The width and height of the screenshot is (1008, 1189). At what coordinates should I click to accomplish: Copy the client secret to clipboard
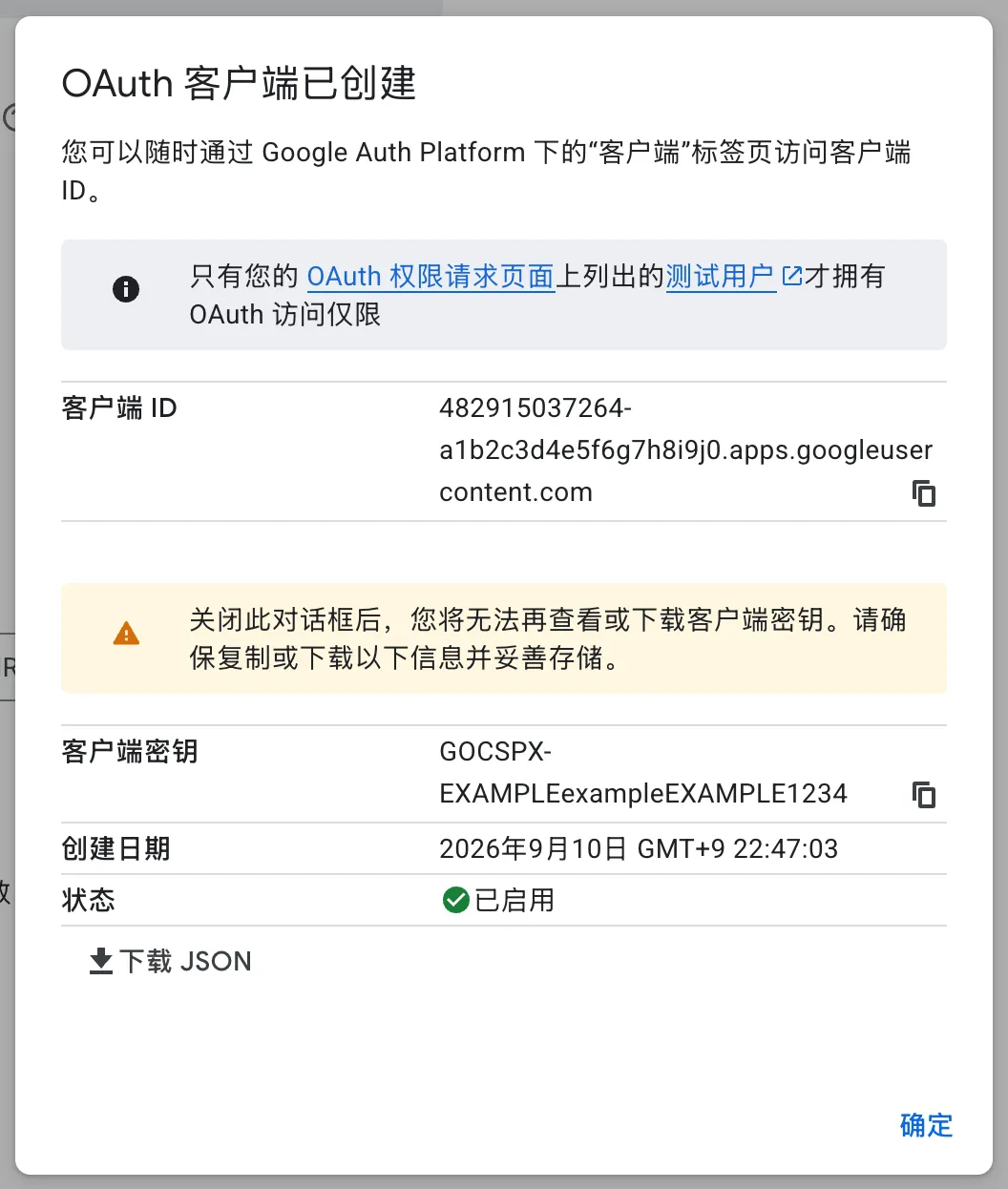pyautogui.click(x=924, y=795)
